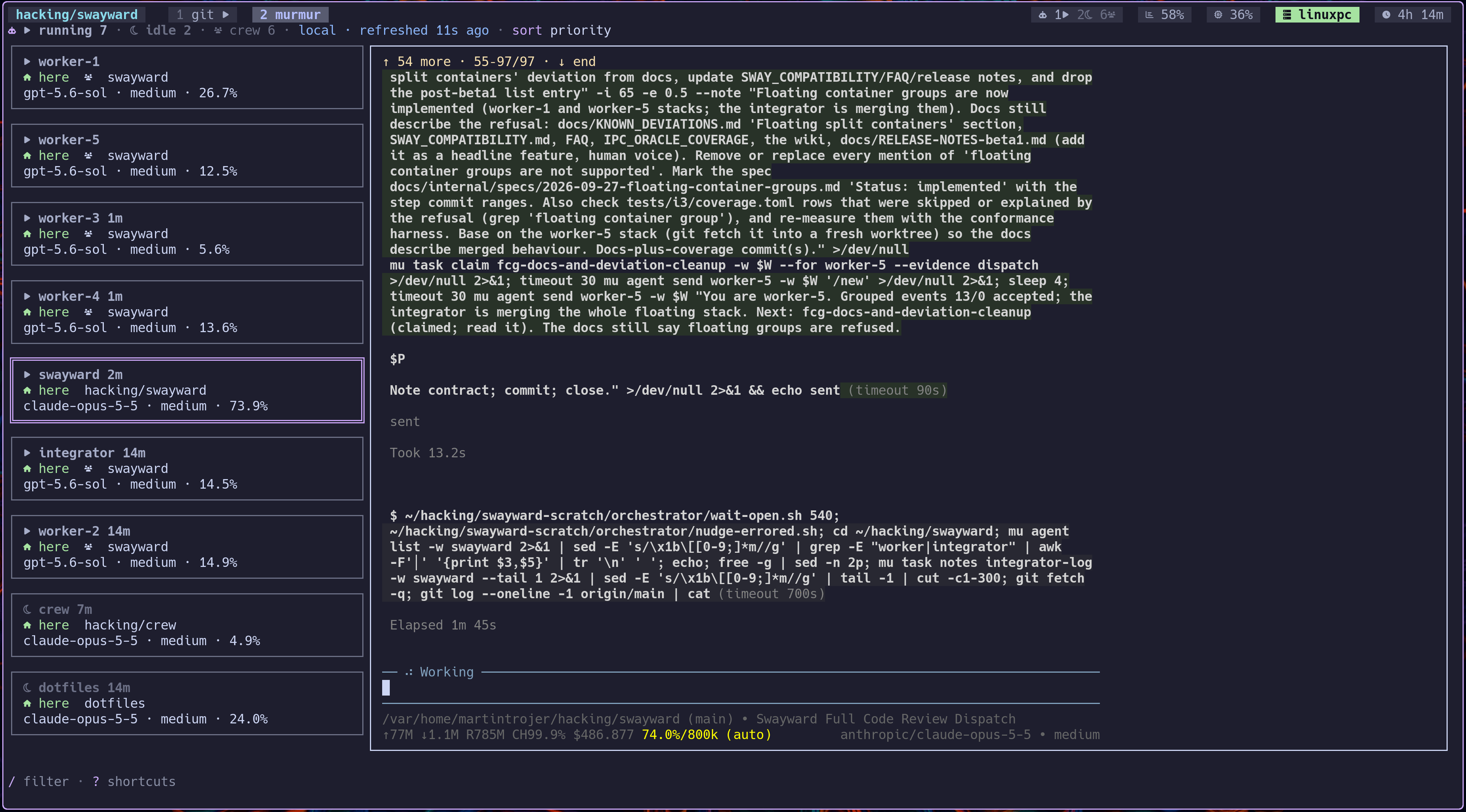Click the memory usage 58% indicator
Screen dimensions: 1466x812
[1164, 15]
